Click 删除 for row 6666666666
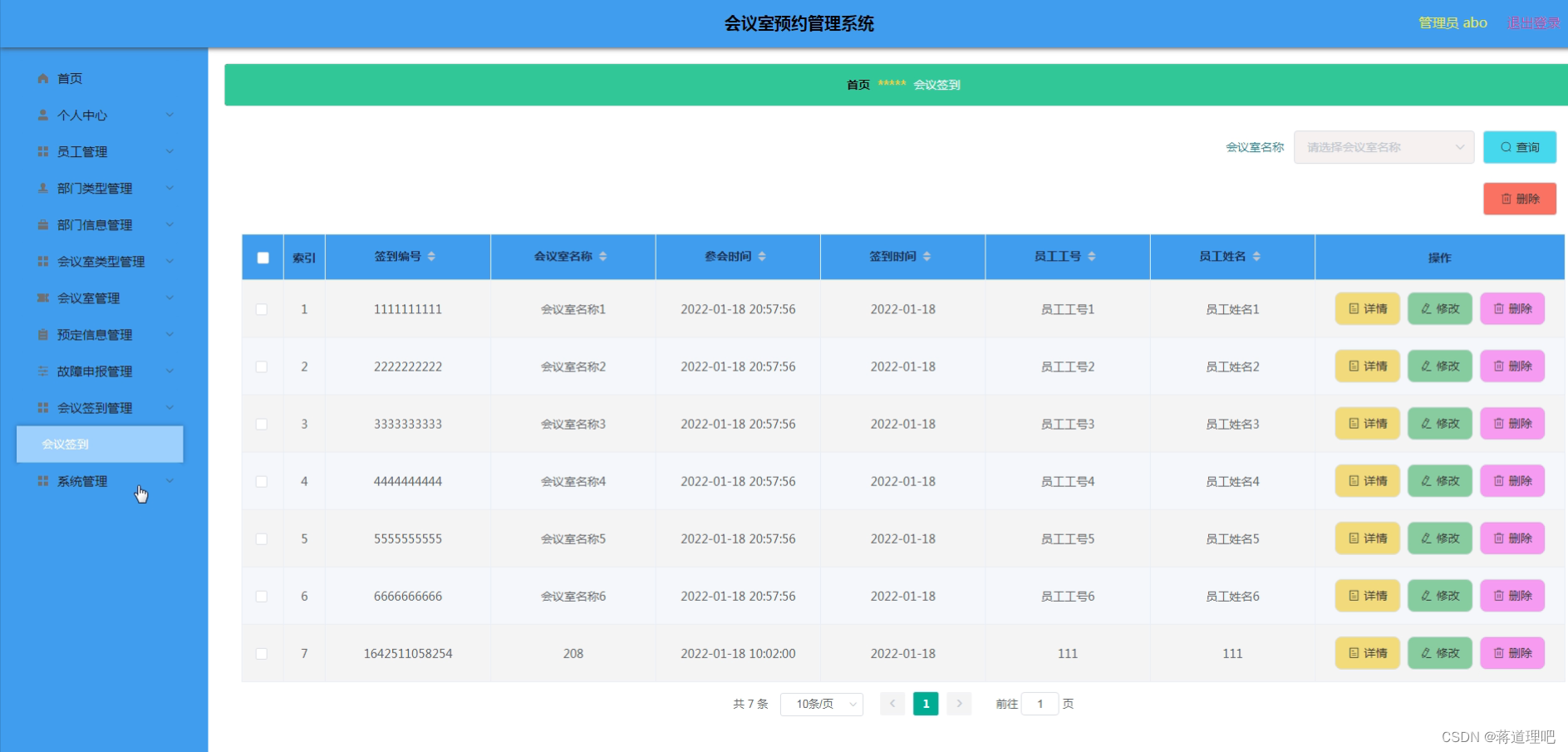 (1512, 595)
